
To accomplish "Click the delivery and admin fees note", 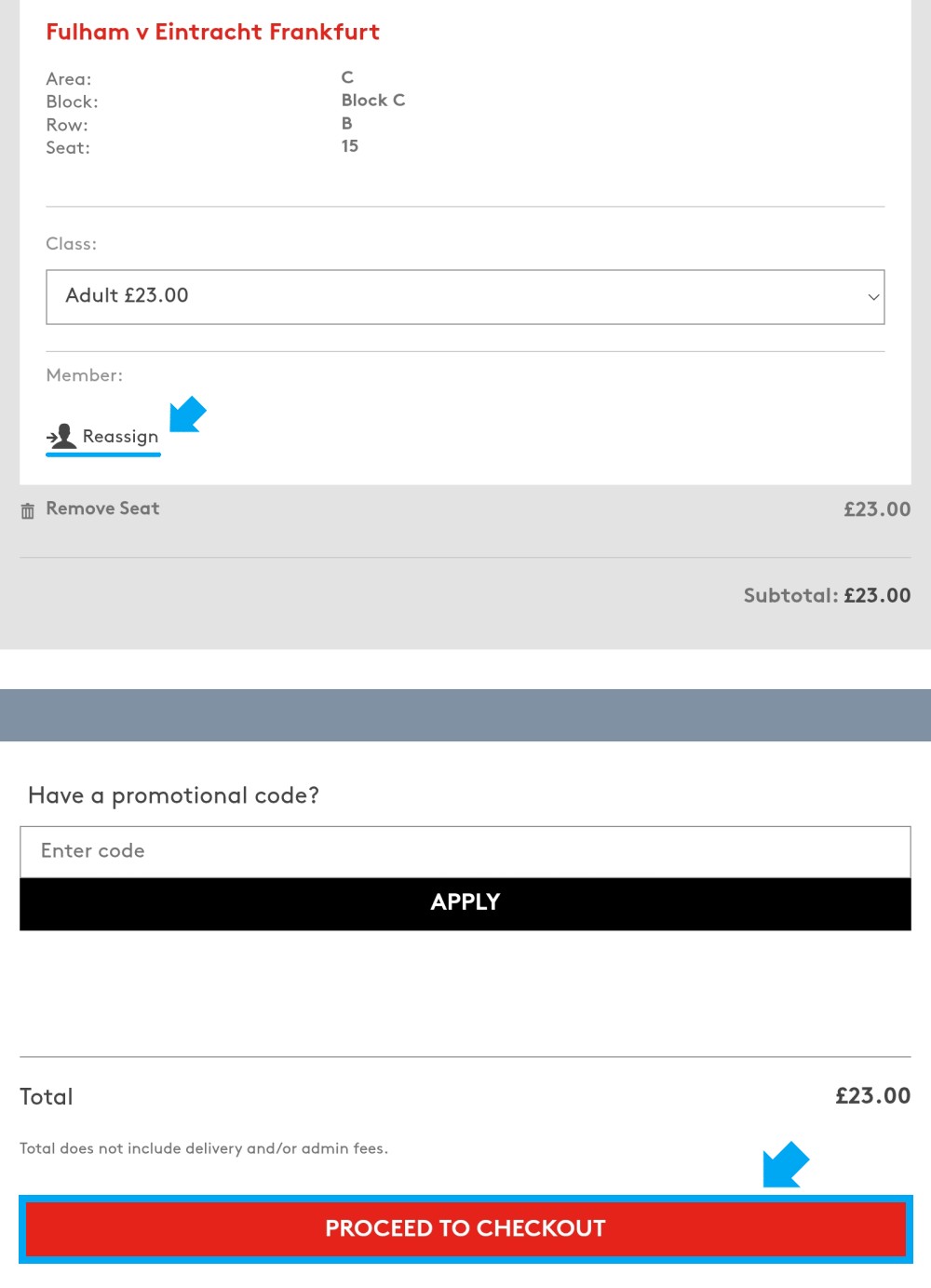I will (x=204, y=1148).
